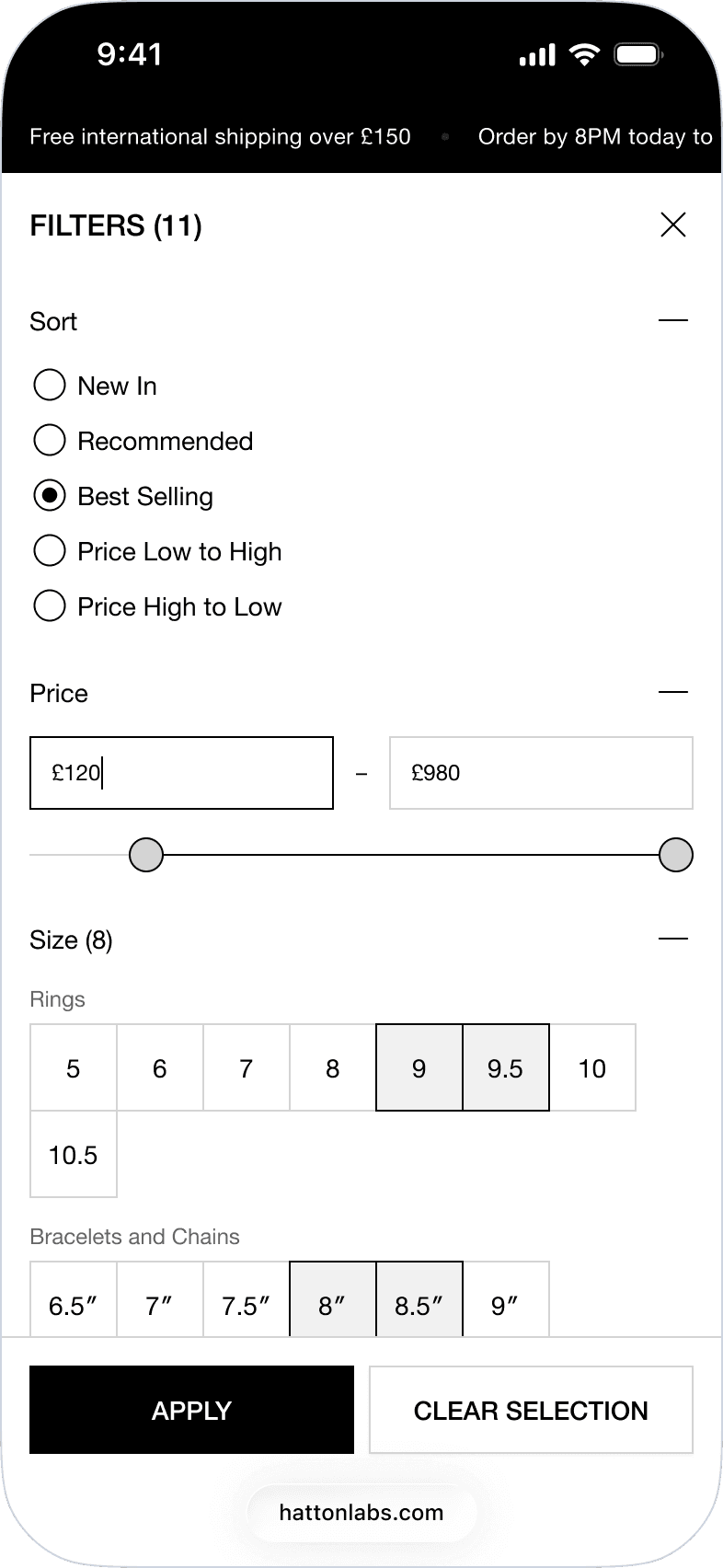Collapse the Price section
The height and width of the screenshot is (1568, 723).
pyautogui.click(x=673, y=692)
